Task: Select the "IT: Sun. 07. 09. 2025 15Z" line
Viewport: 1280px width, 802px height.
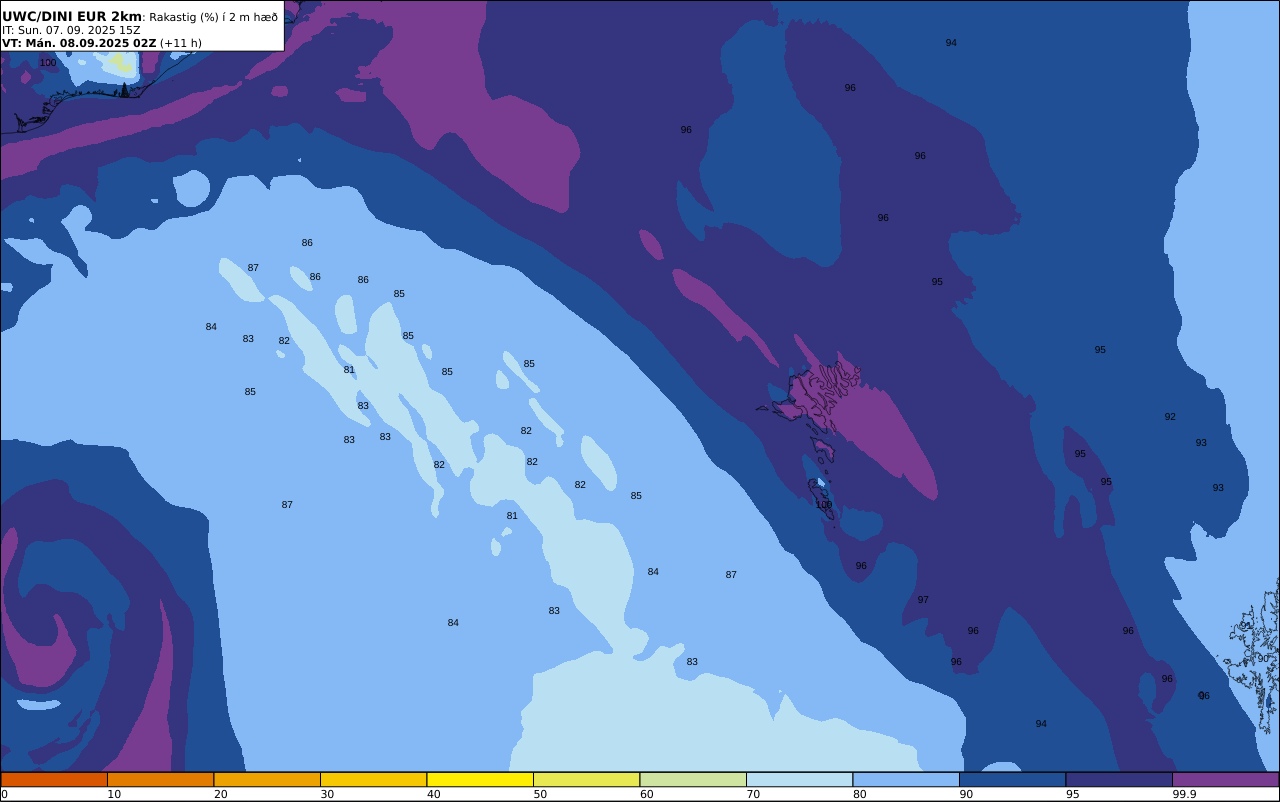Action: (71, 30)
